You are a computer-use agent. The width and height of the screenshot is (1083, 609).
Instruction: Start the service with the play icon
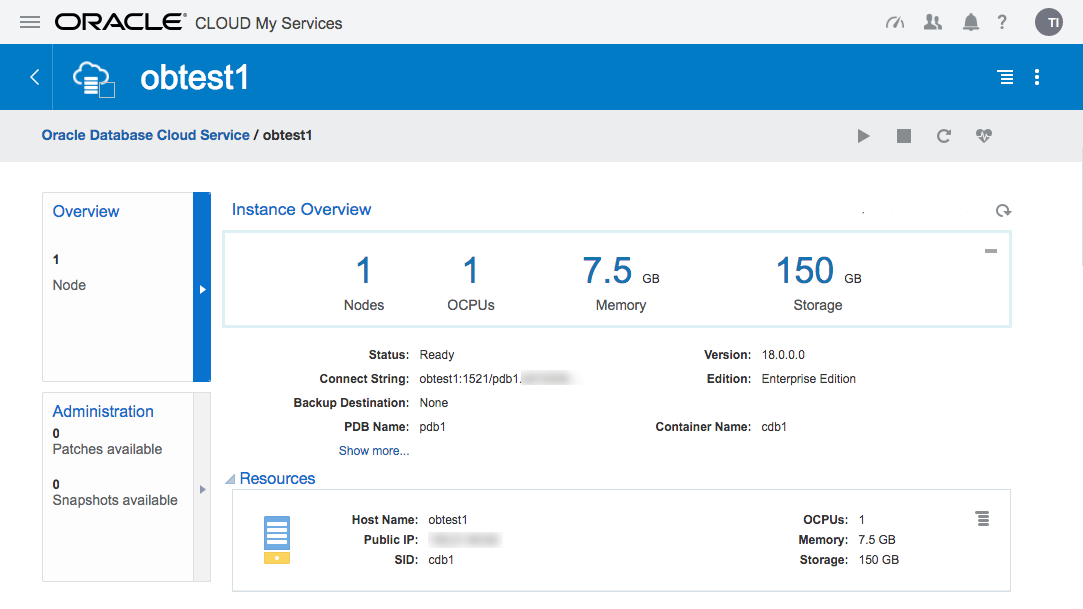863,136
